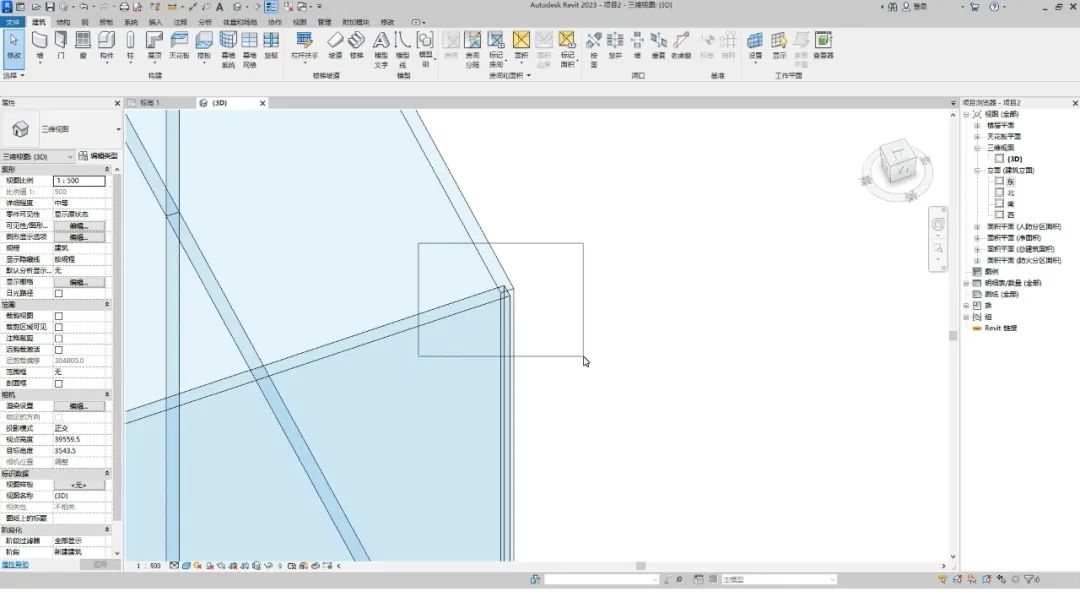Image resolution: width=1080 pixels, height=608 pixels.
Task: Switch to the Insert (插入) ribbon tab
Action: 155,22
